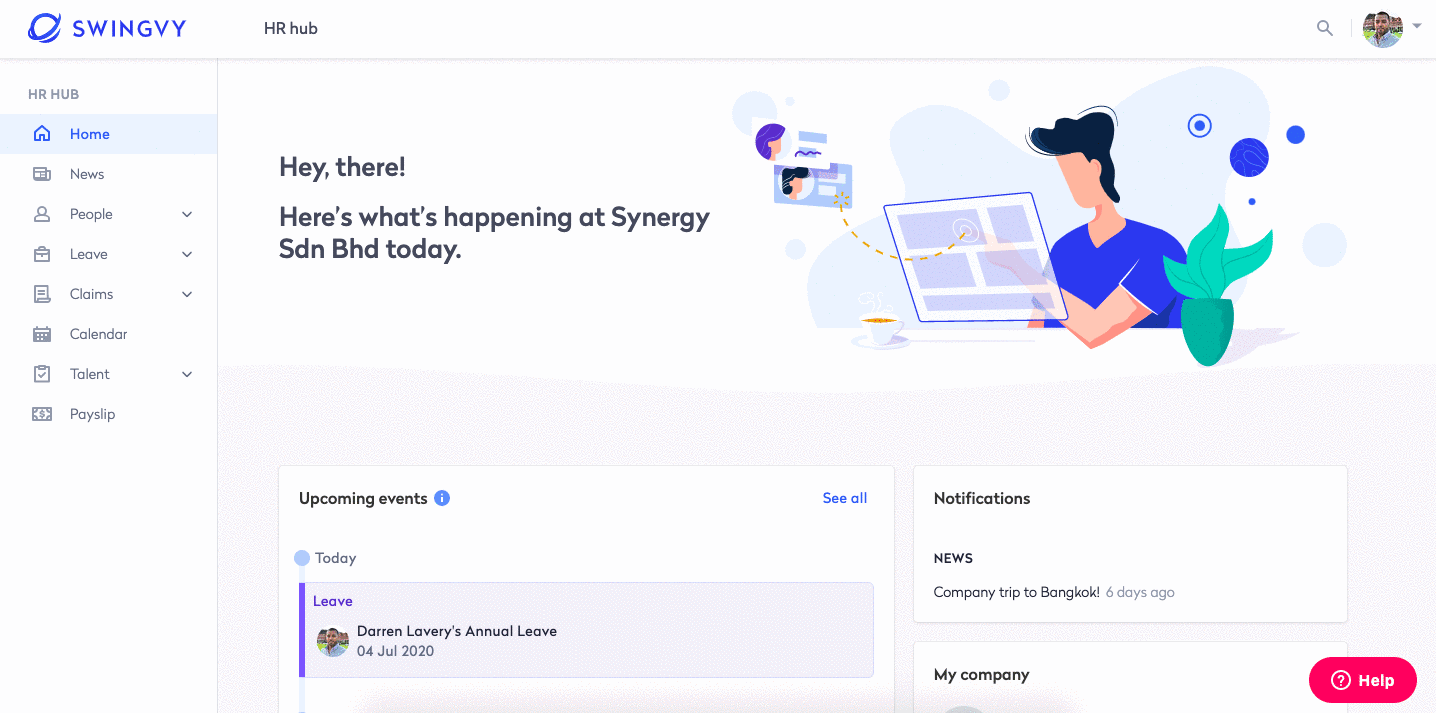This screenshot has width=1436, height=713.
Task: Expand the Talent submenu chevron
Action: (x=187, y=374)
